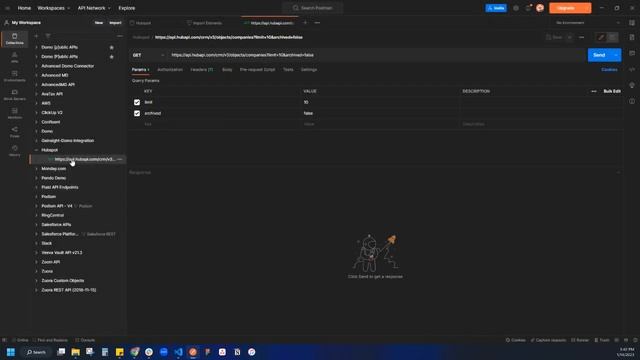The height and width of the screenshot is (360, 640).
Task: Collapse the Hubspot collection
Action: pos(36,150)
